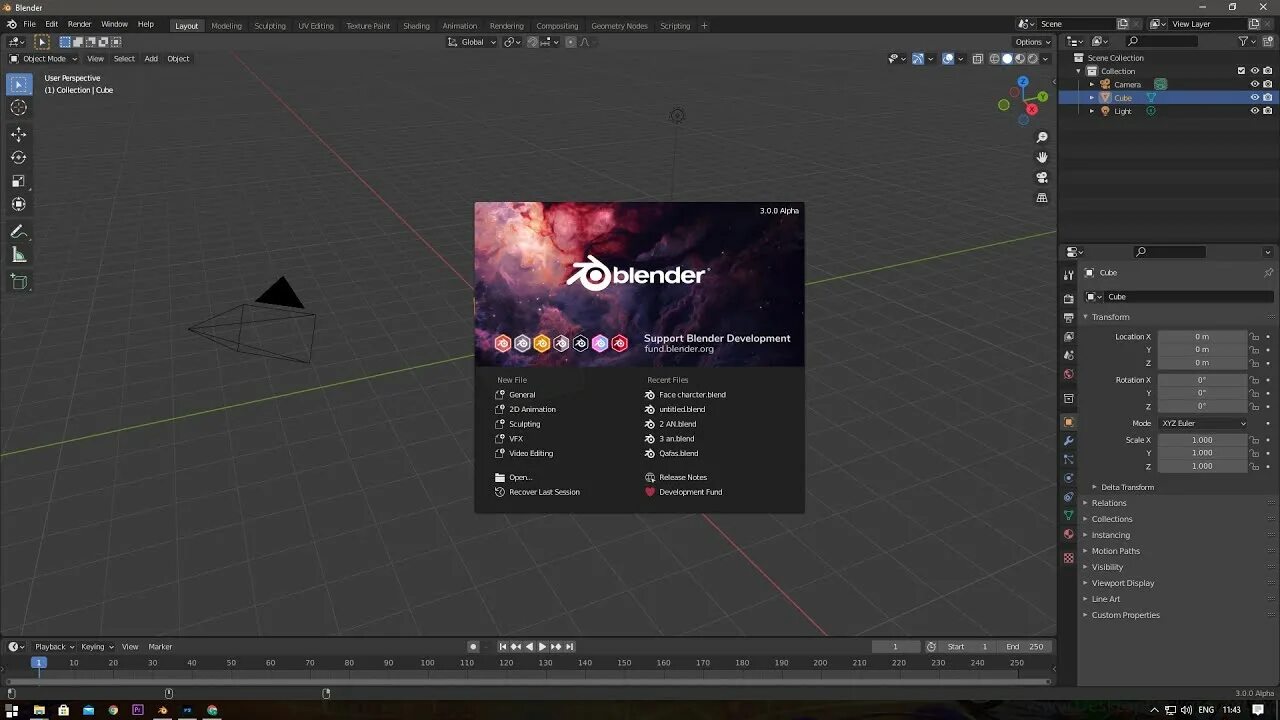Click Open... on the splash screen

click(520, 477)
